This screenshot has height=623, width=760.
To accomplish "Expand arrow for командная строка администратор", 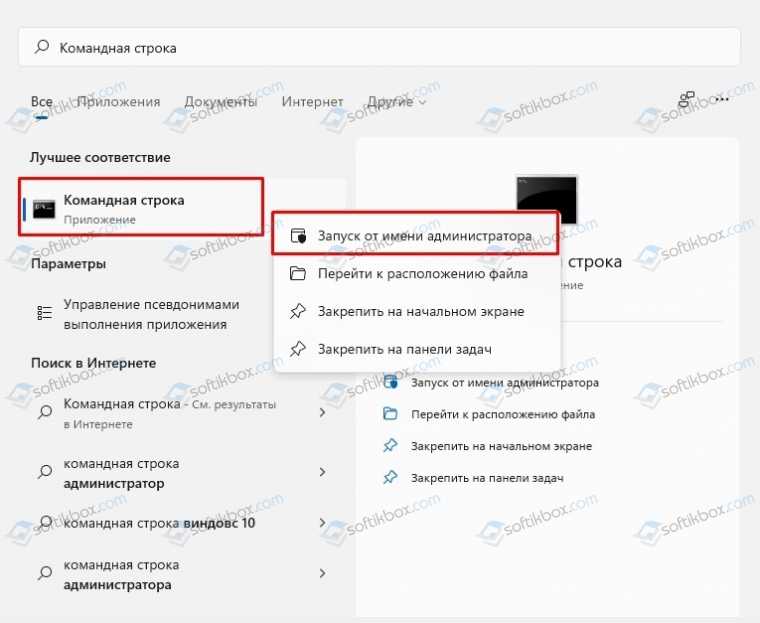I will click(323, 472).
